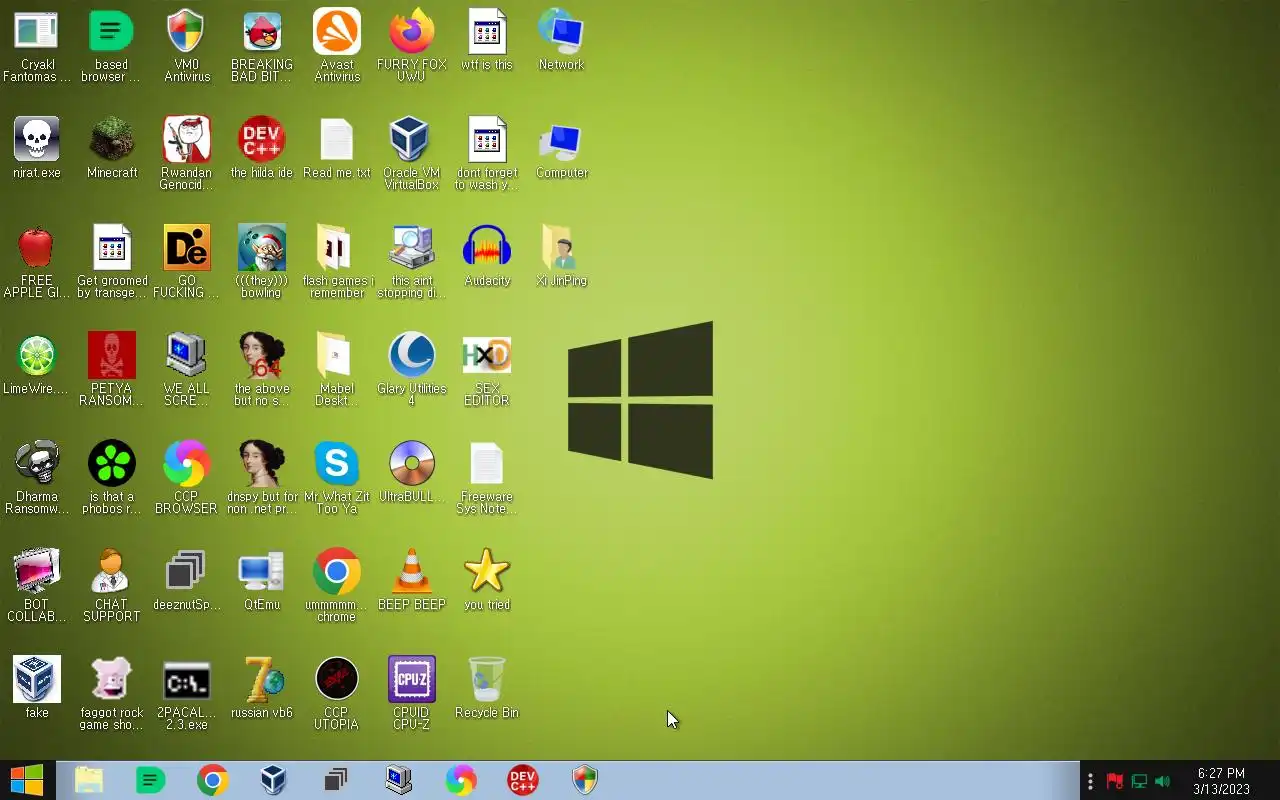Open the 'fake' VirtualBox icon
The image size is (1280, 800).
[x=36, y=680]
